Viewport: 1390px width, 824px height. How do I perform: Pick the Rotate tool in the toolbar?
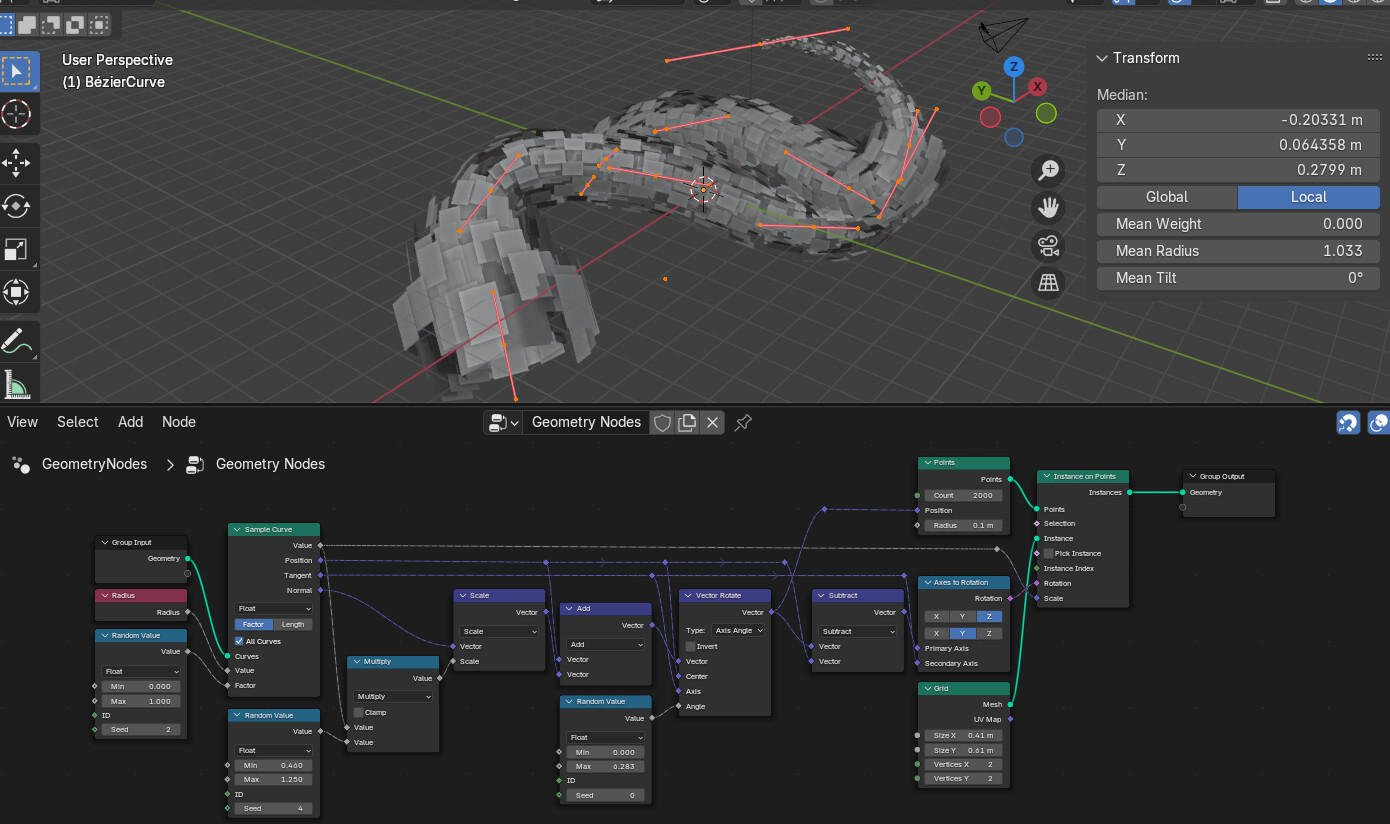[17, 206]
